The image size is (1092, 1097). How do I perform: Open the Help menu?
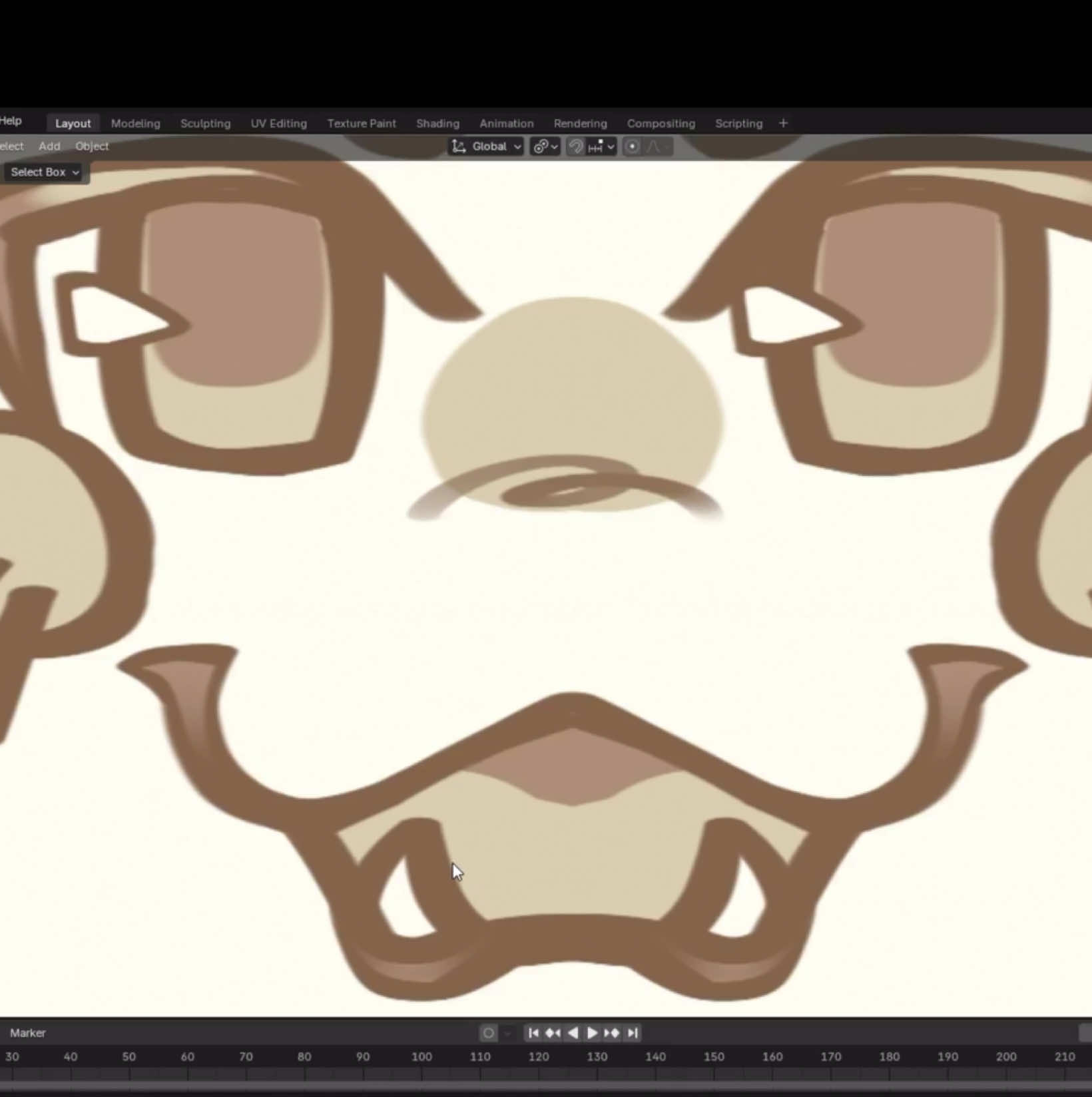tap(11, 120)
